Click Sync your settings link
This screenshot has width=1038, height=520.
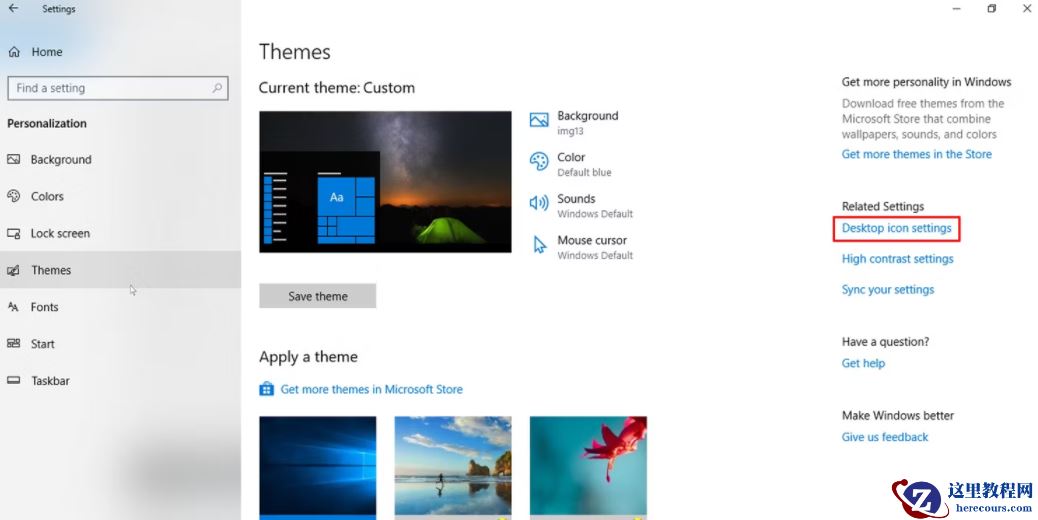888,290
